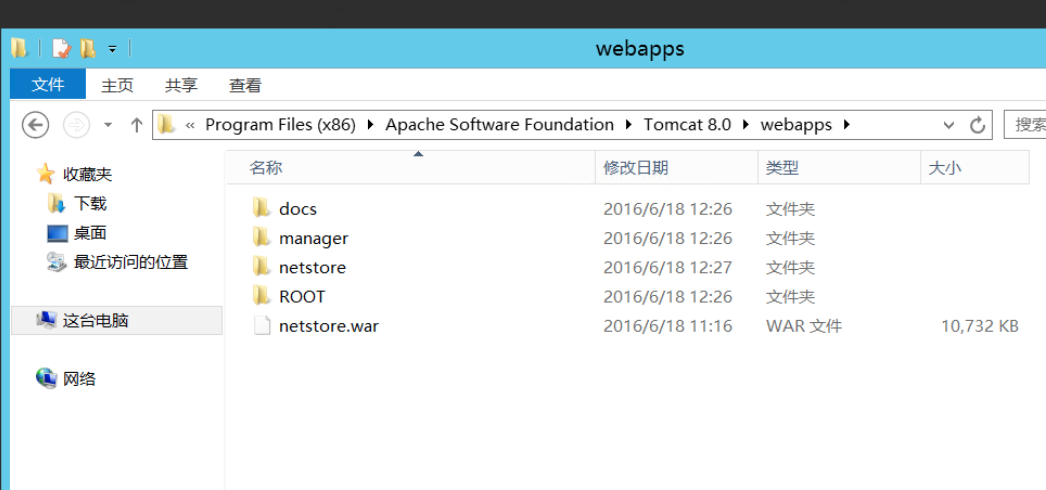The image size is (1046, 490).
Task: Open the Customize Quick Access Toolbar dropdown
Action: (x=113, y=49)
